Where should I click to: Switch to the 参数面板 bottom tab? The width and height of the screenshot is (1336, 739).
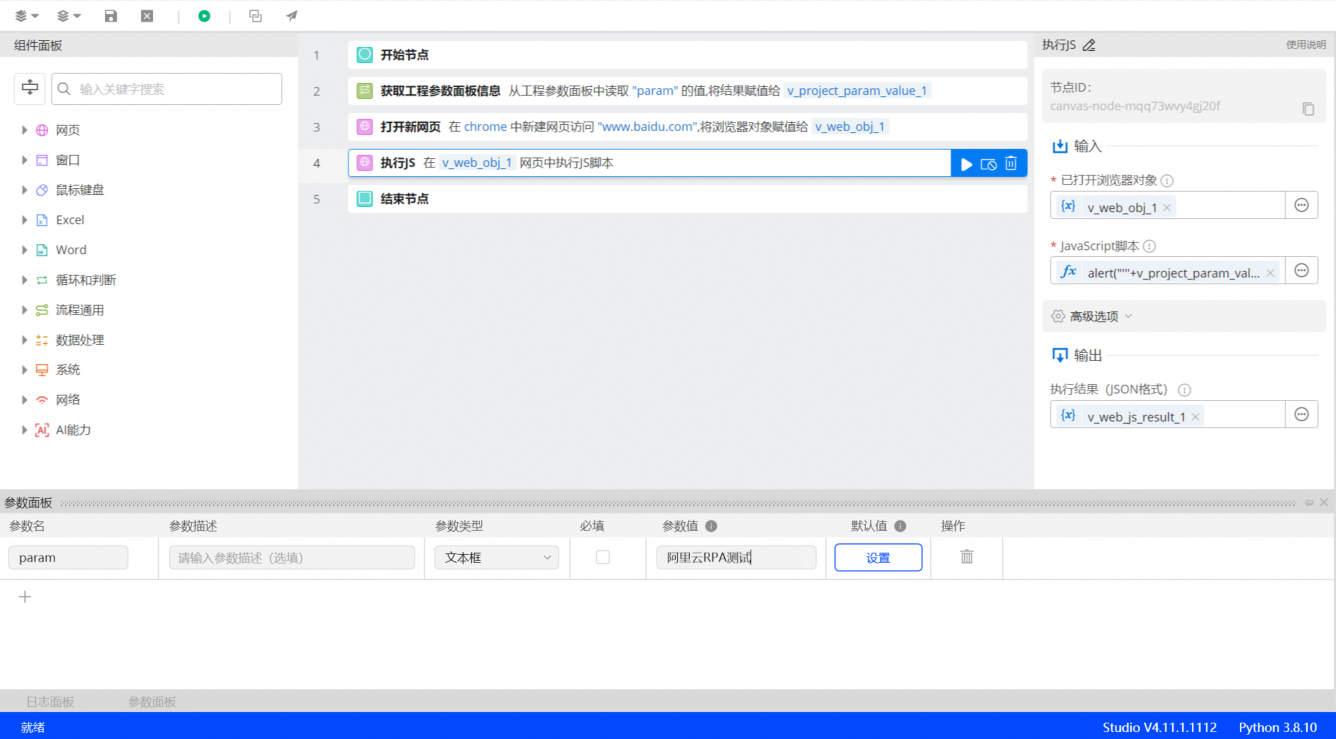pyautogui.click(x=152, y=702)
